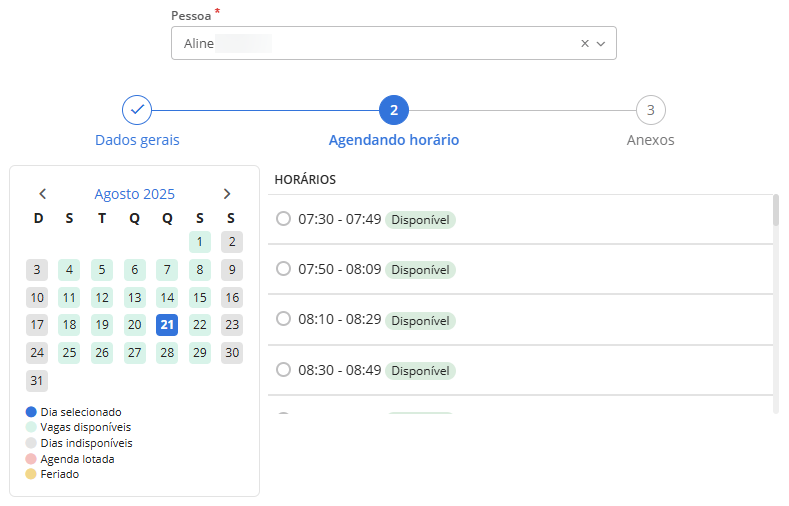Viewport: 789px width, 506px height.
Task: Choose the 08:10 - 08:29 time slot
Action: (283, 320)
